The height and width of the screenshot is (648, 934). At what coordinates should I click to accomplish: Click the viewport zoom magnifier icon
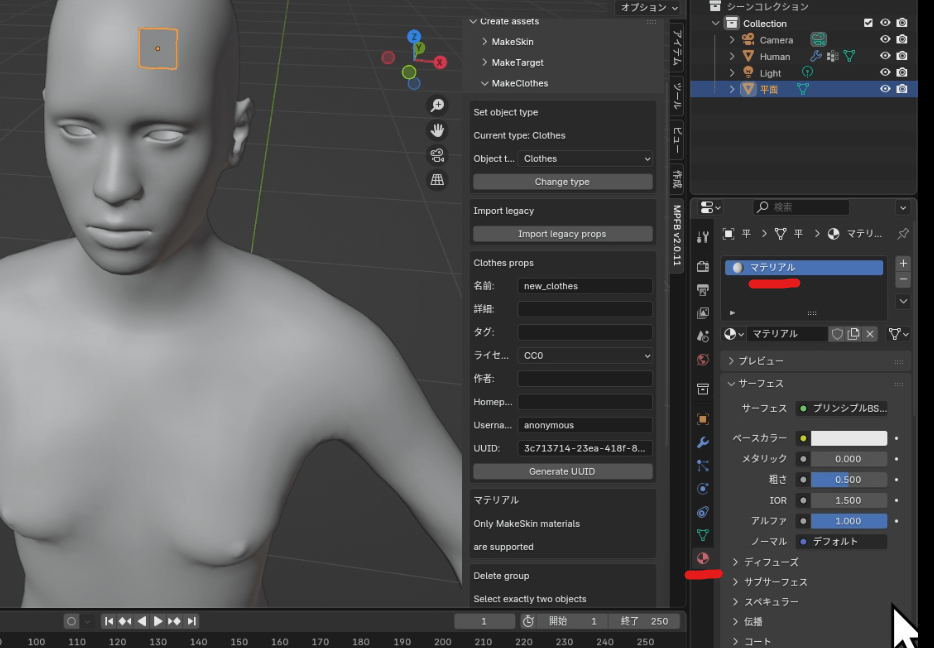[x=437, y=105]
